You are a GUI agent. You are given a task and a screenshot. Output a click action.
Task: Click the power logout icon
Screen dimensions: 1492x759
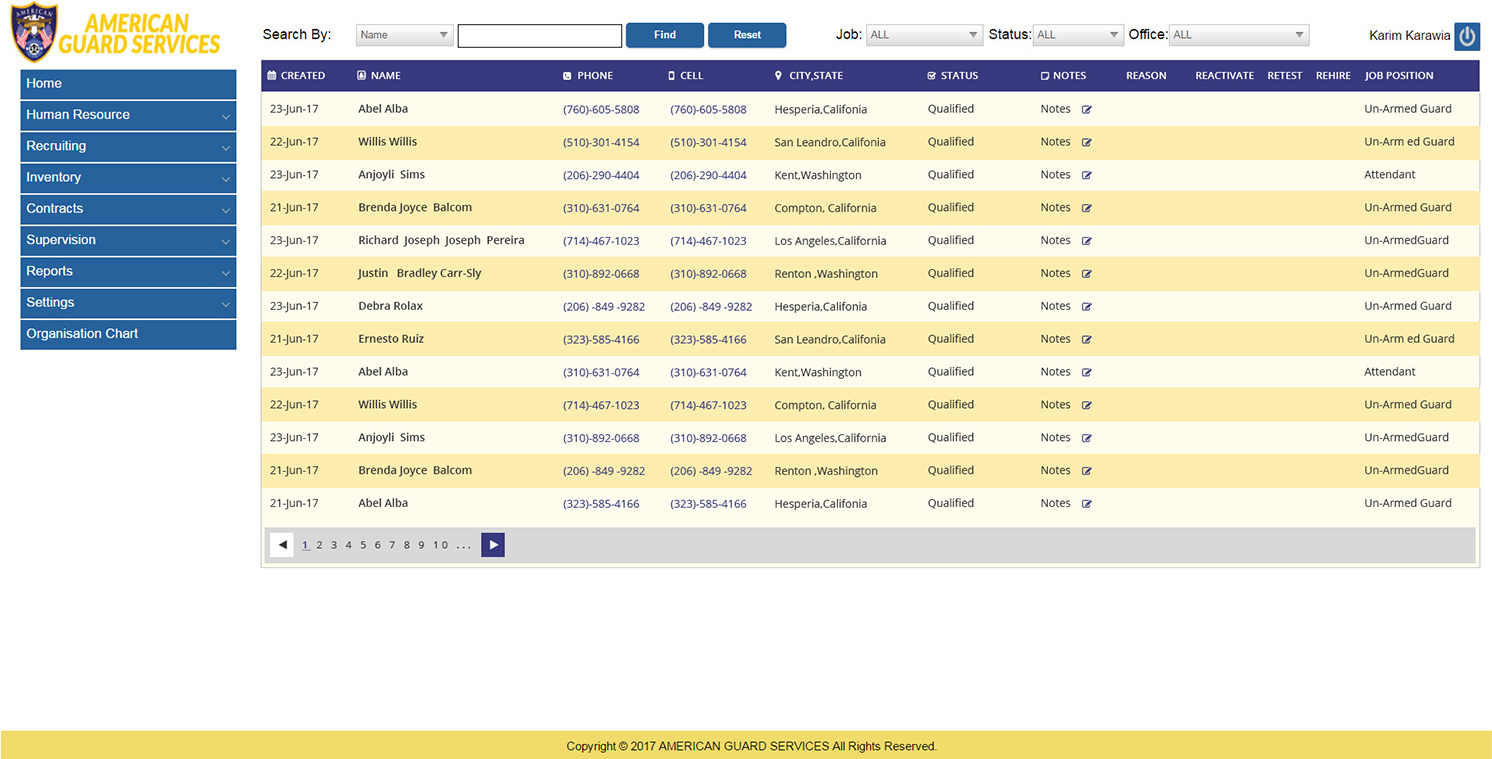coord(1466,36)
